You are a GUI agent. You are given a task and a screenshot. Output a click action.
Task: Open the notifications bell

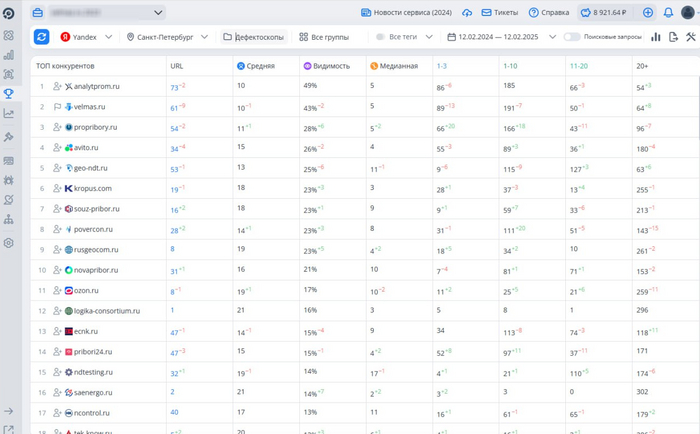tap(668, 13)
